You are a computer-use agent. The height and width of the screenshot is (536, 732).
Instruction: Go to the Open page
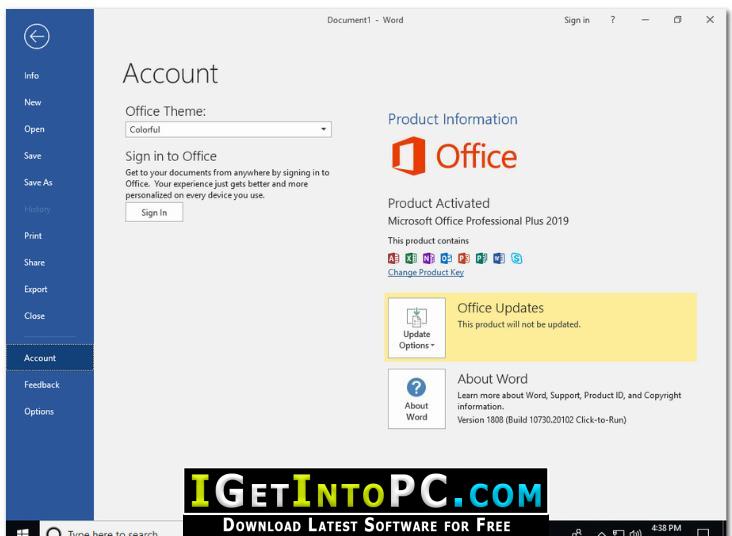(34, 129)
